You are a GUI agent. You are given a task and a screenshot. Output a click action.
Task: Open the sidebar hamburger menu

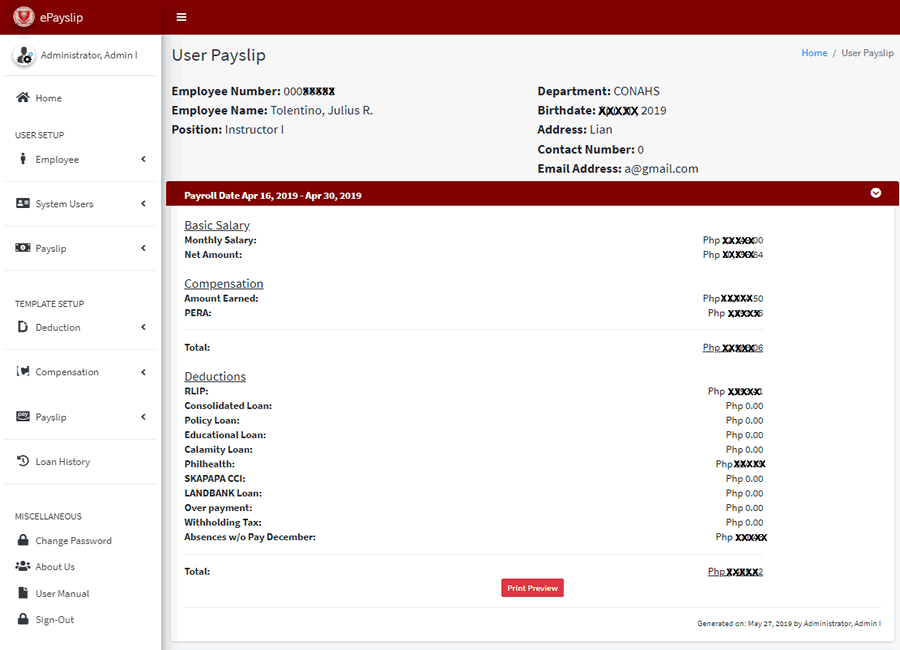(181, 17)
